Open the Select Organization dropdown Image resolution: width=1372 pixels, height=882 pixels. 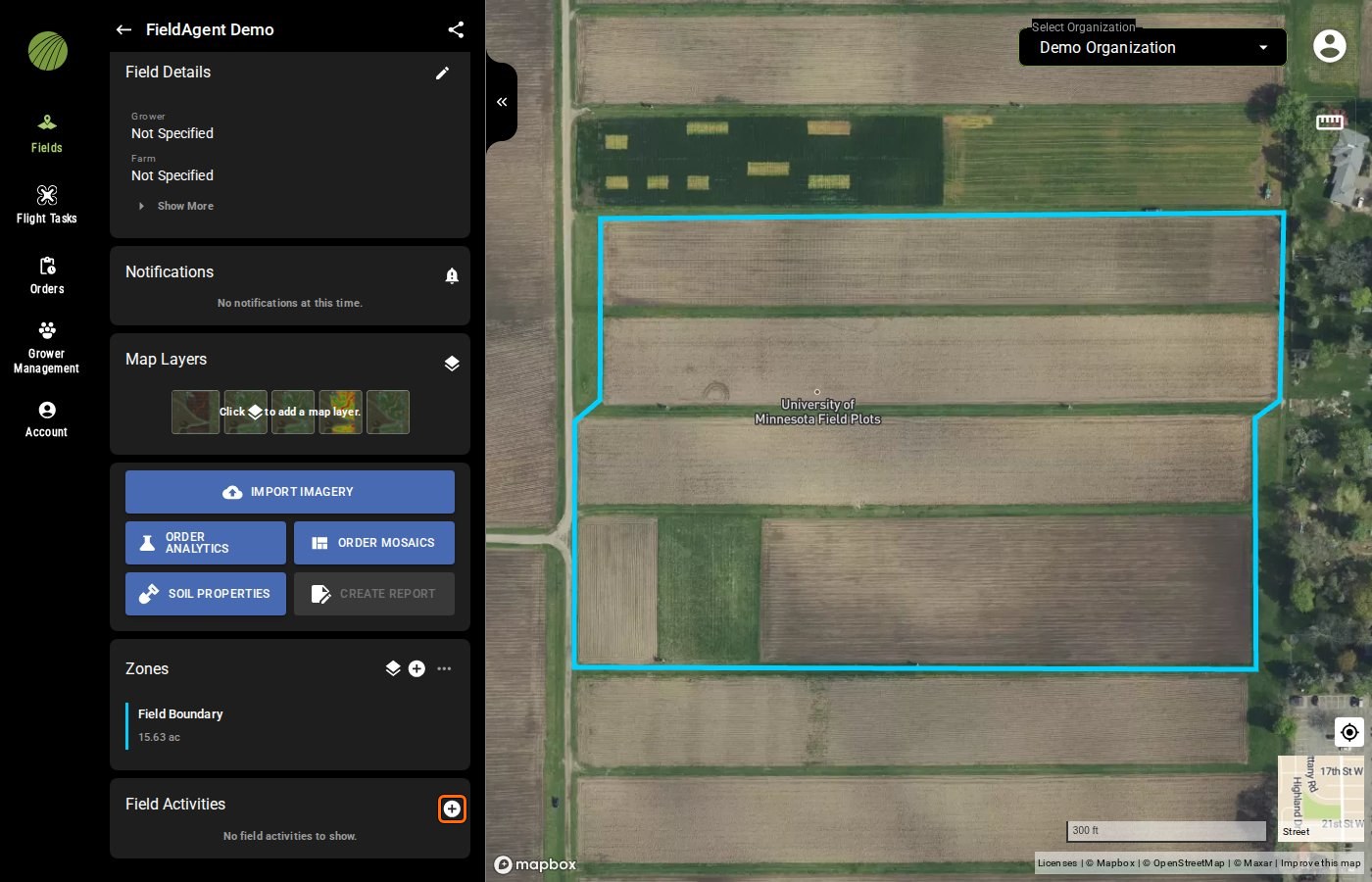point(1152,47)
